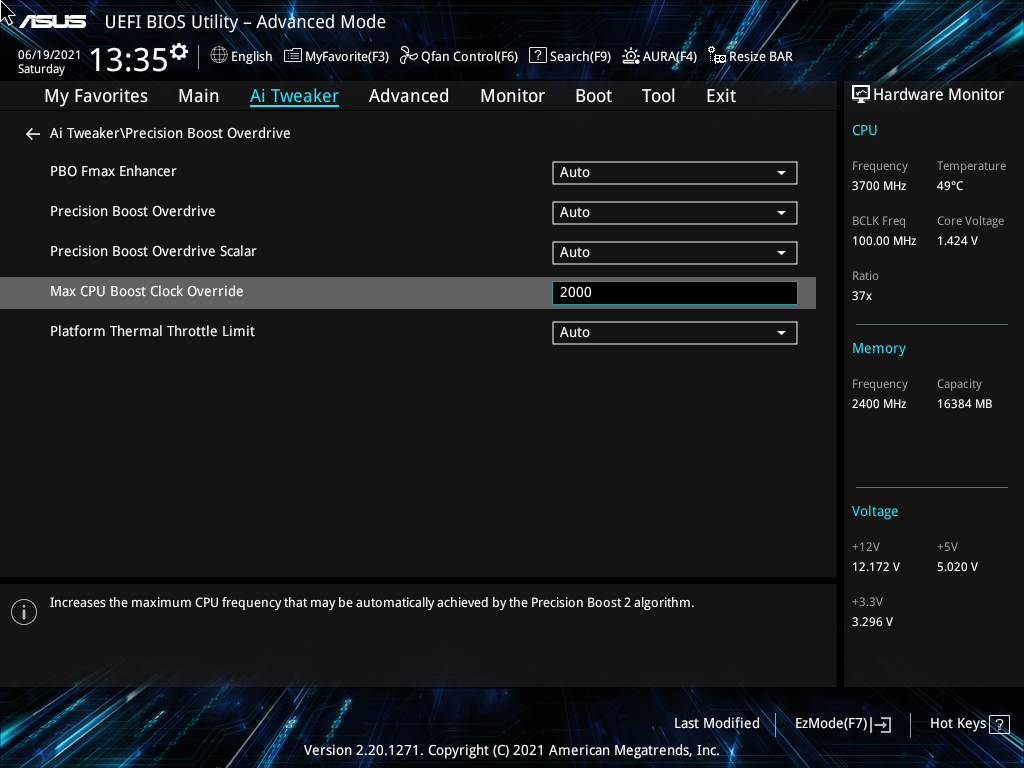Click the info icon in the description bar
This screenshot has height=768, width=1024.
24,611
